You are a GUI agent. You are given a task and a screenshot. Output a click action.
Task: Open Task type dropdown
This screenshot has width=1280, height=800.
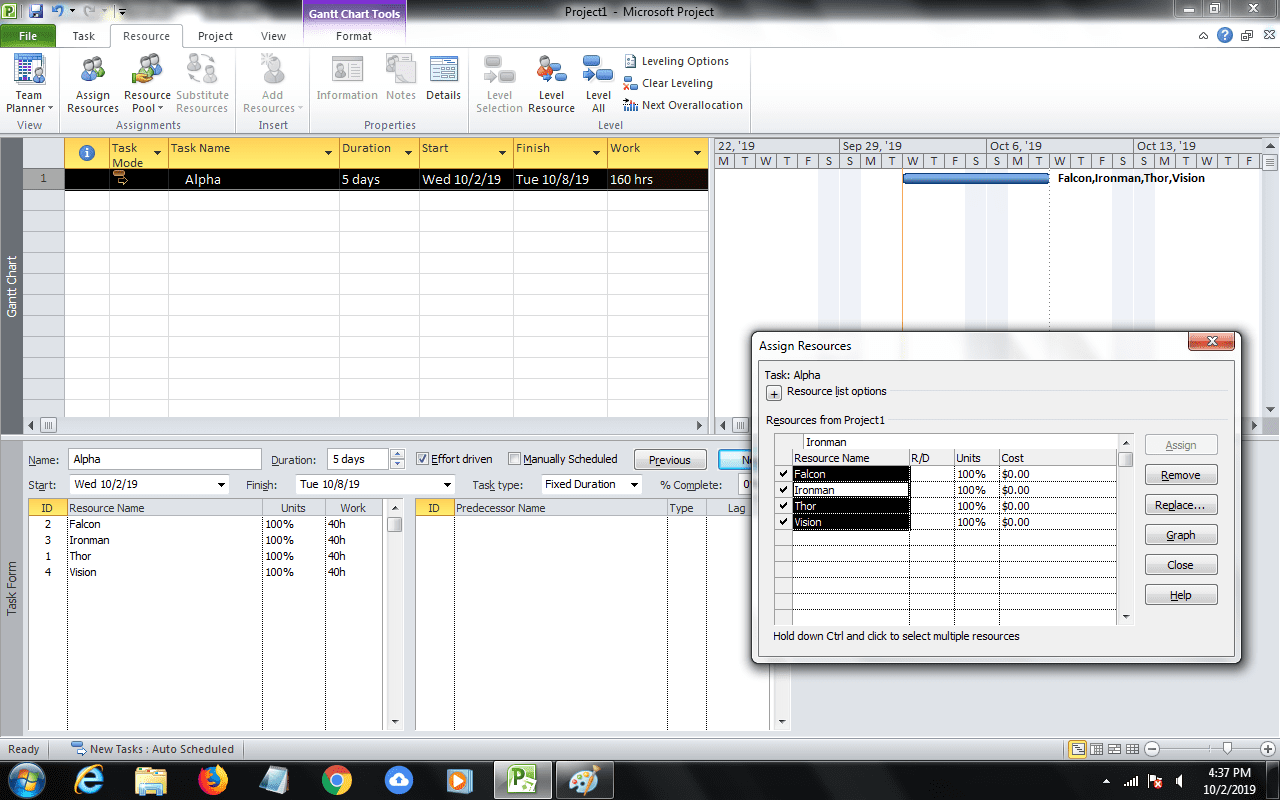coord(633,484)
